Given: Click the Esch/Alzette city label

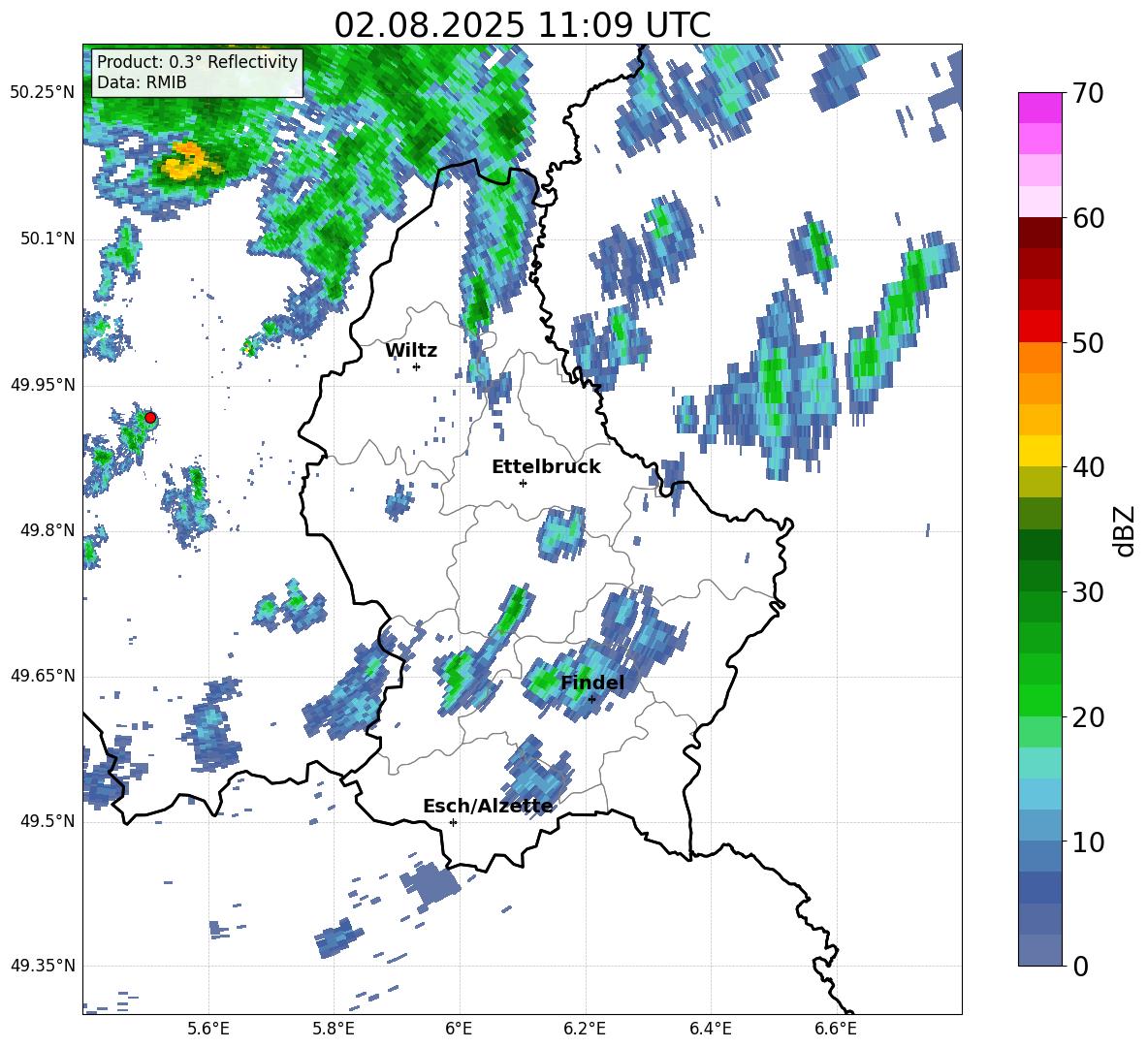Looking at the screenshot, I should click(x=488, y=806).
